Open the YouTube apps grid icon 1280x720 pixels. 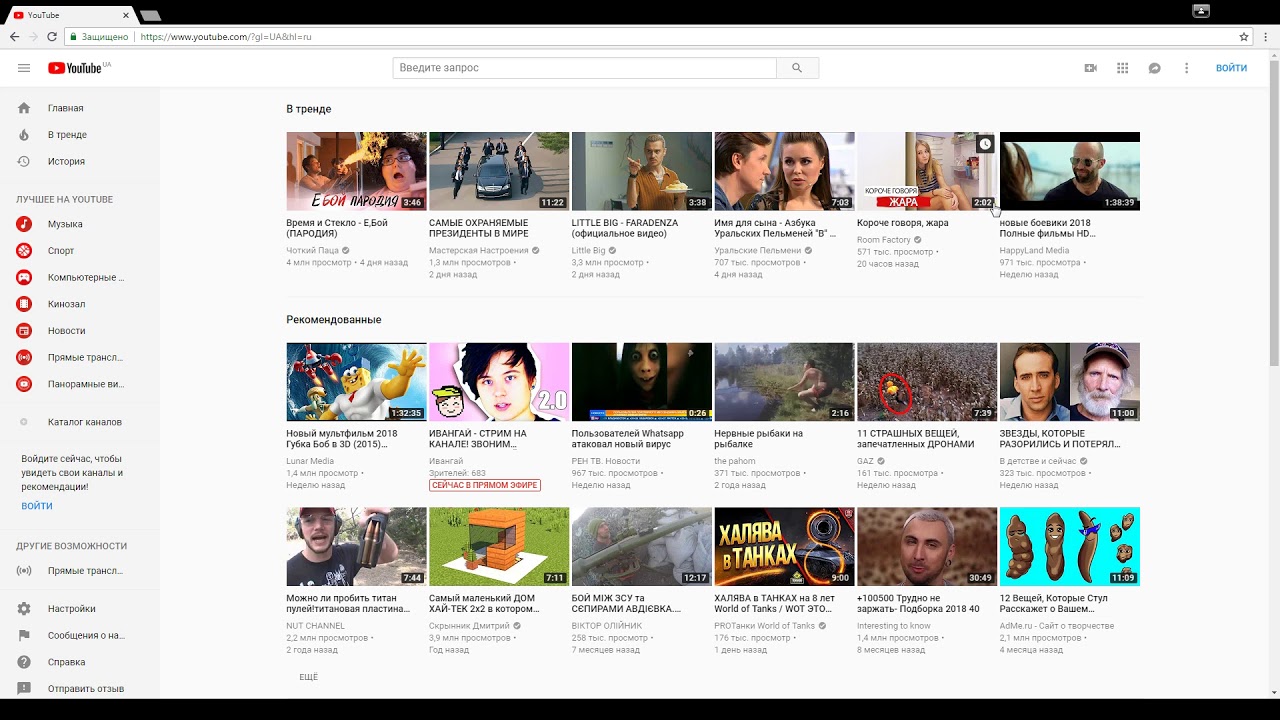point(1123,68)
